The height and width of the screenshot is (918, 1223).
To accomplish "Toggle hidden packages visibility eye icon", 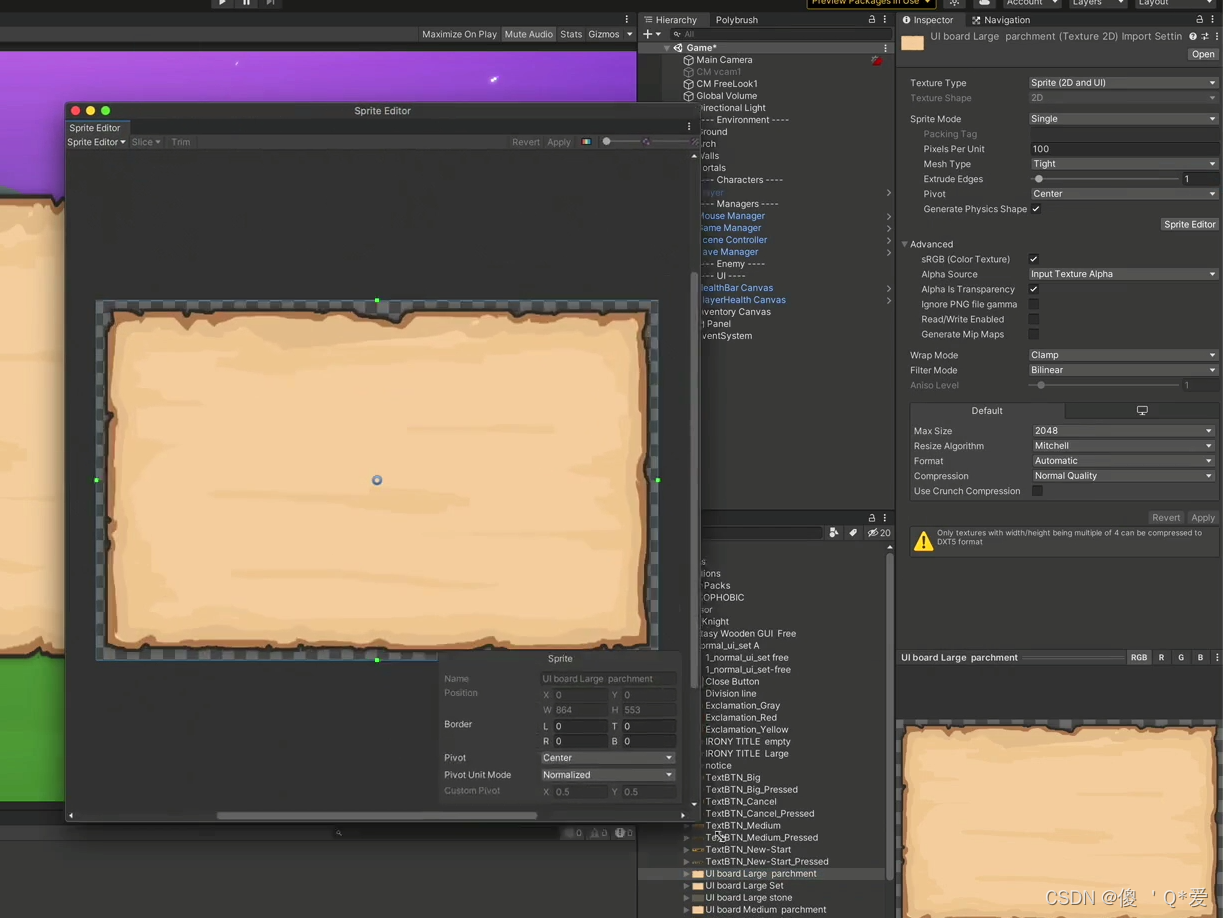I will coord(879,533).
